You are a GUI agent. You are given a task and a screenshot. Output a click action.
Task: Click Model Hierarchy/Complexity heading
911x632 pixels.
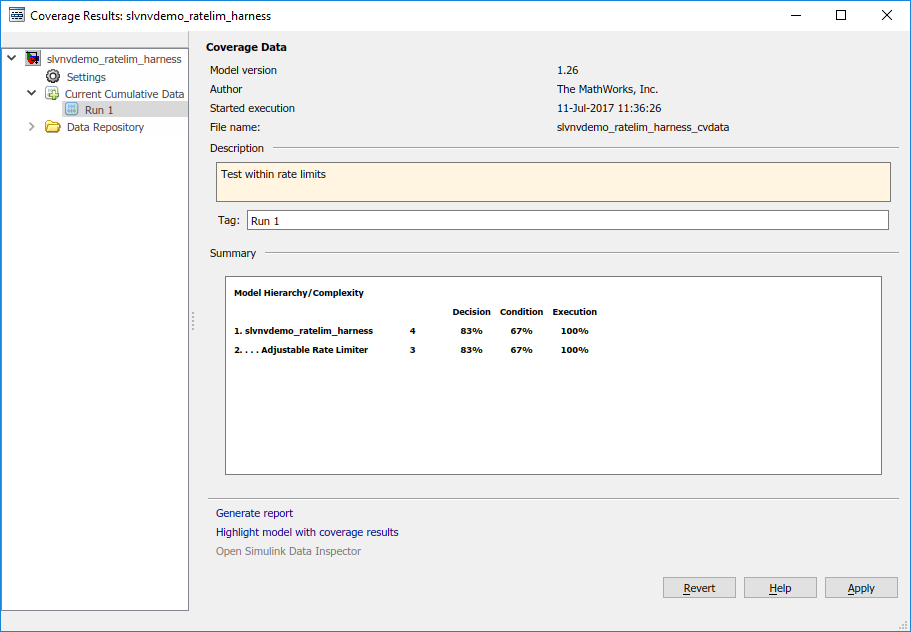tap(299, 293)
